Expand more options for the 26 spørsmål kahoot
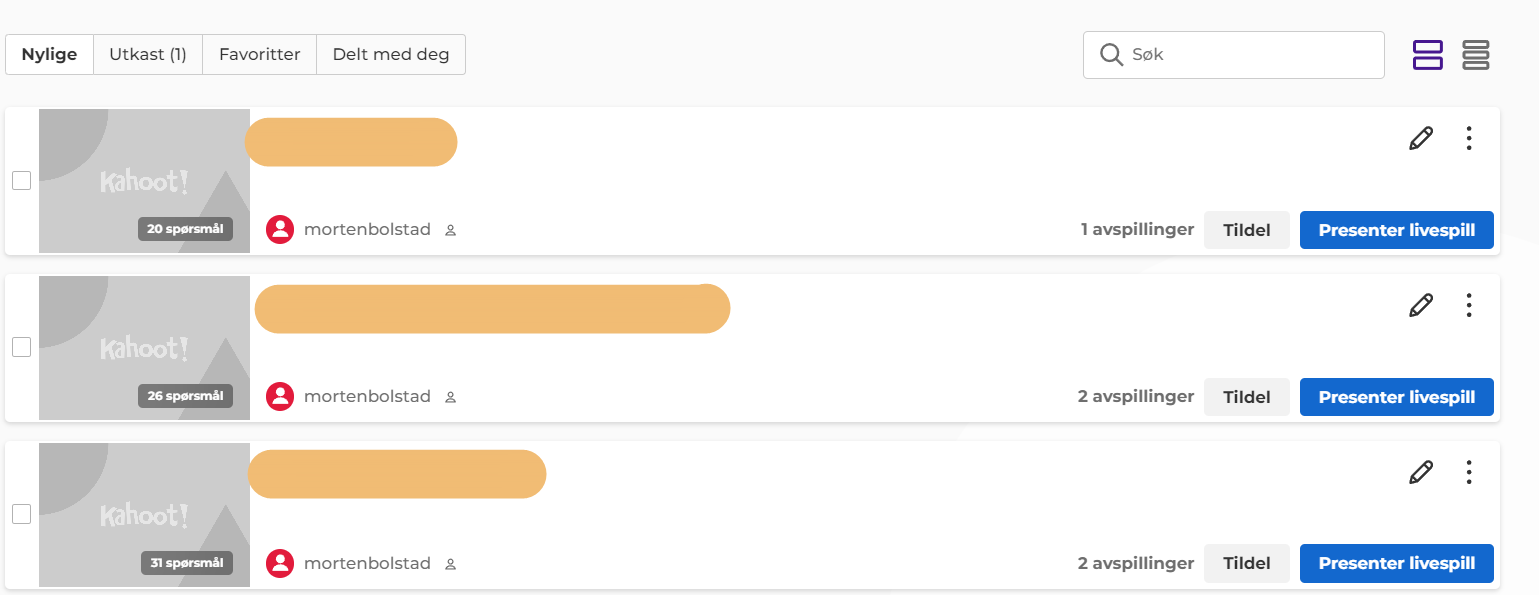 pyautogui.click(x=1468, y=305)
